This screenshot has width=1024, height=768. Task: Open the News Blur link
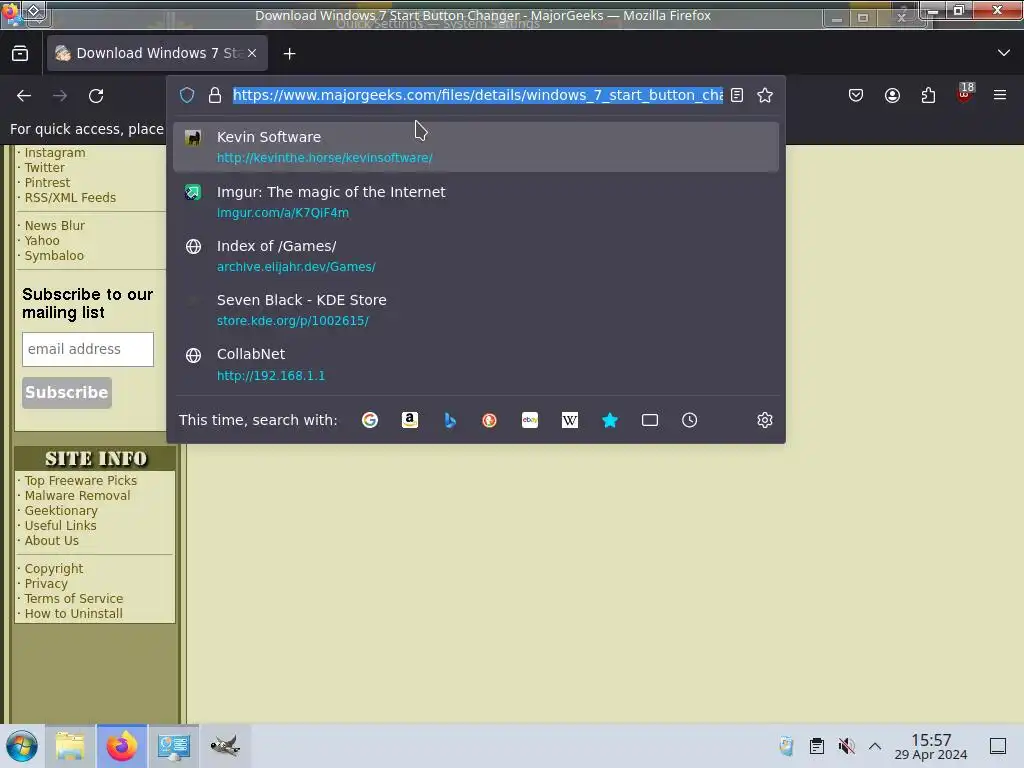coord(55,226)
